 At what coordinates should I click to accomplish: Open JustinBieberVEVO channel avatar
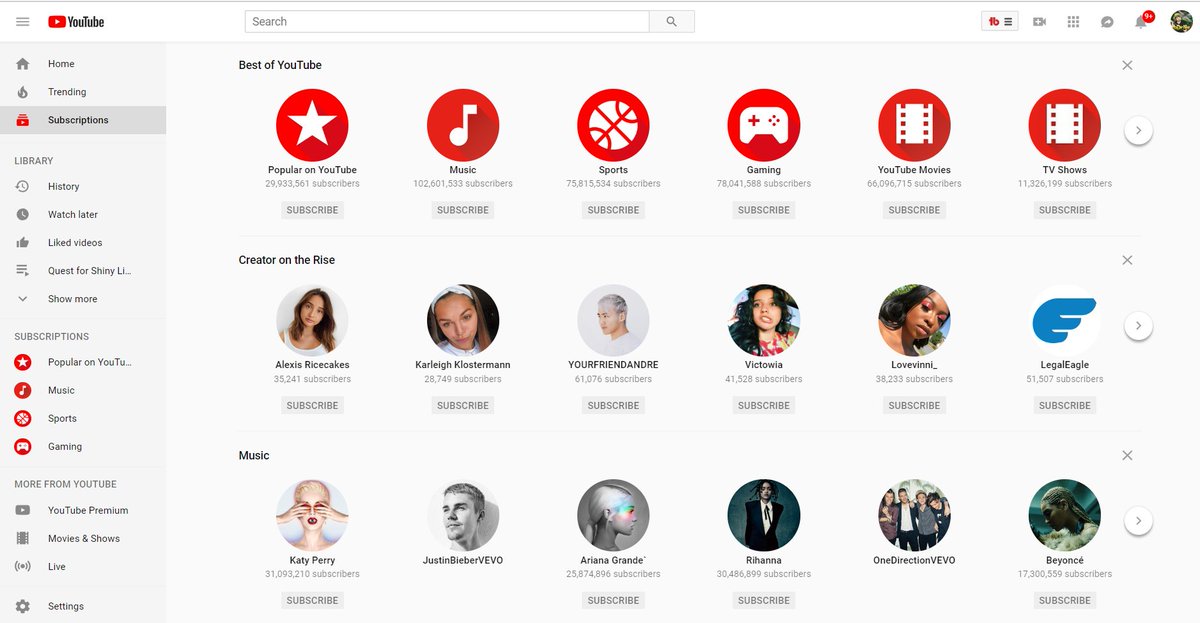[463, 515]
